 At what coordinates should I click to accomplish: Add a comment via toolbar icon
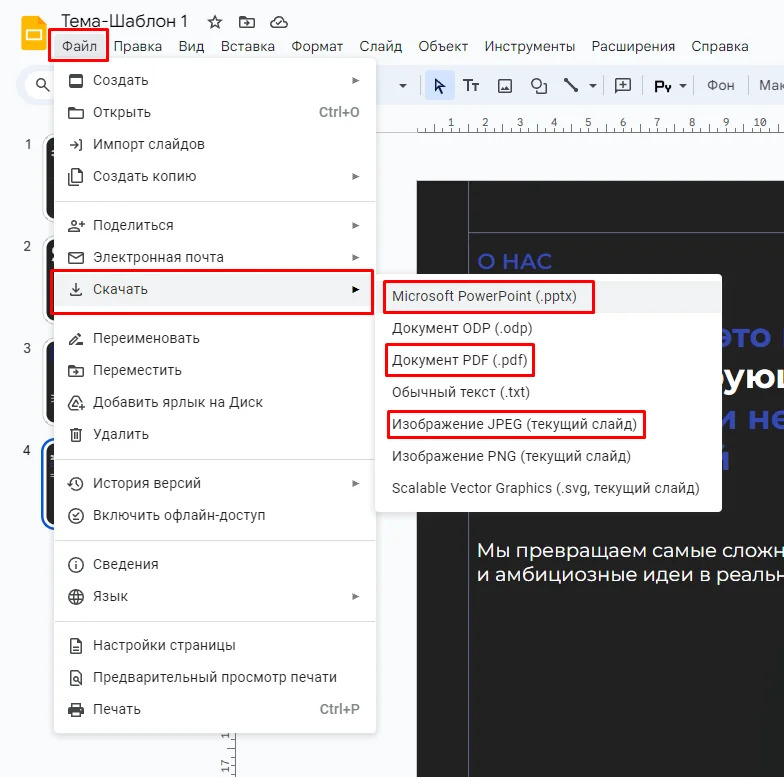pyautogui.click(x=622, y=86)
